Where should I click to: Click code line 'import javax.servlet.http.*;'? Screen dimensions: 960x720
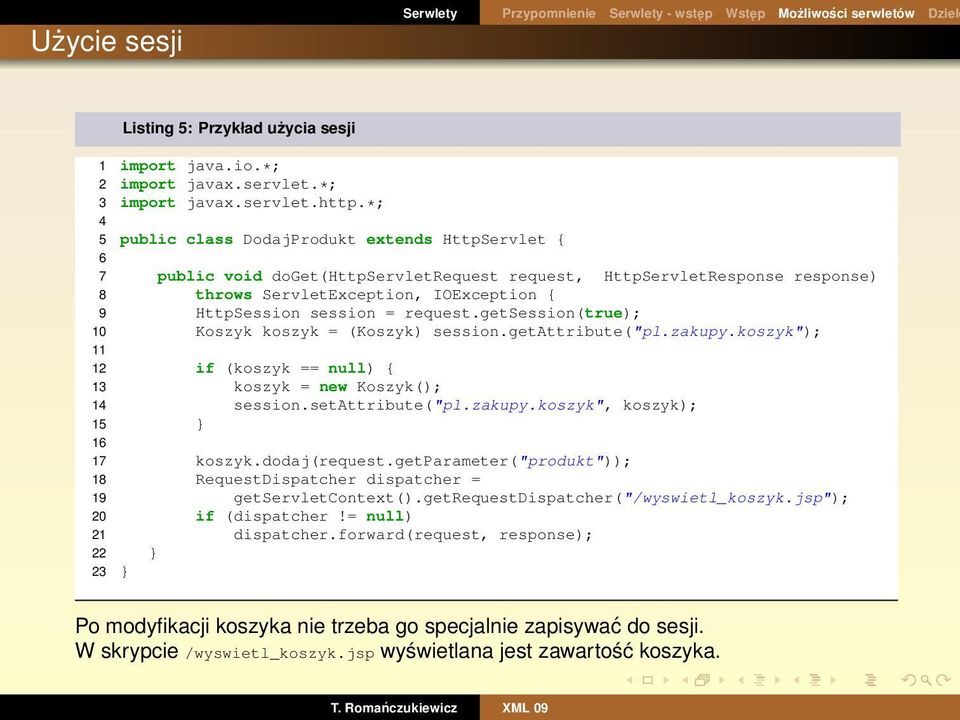pos(252,203)
